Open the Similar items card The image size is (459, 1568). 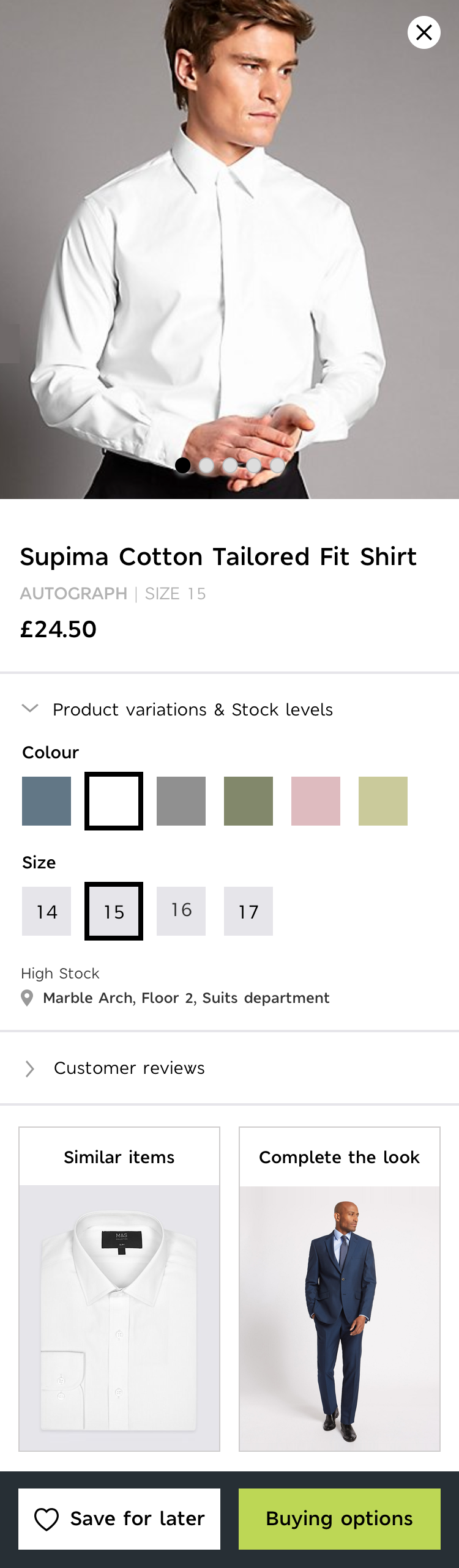coord(119,1289)
